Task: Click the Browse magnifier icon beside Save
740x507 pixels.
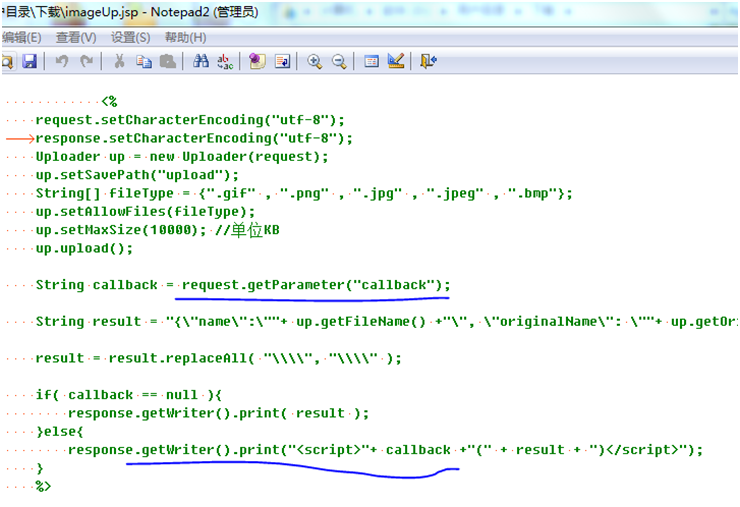Action: (7, 61)
